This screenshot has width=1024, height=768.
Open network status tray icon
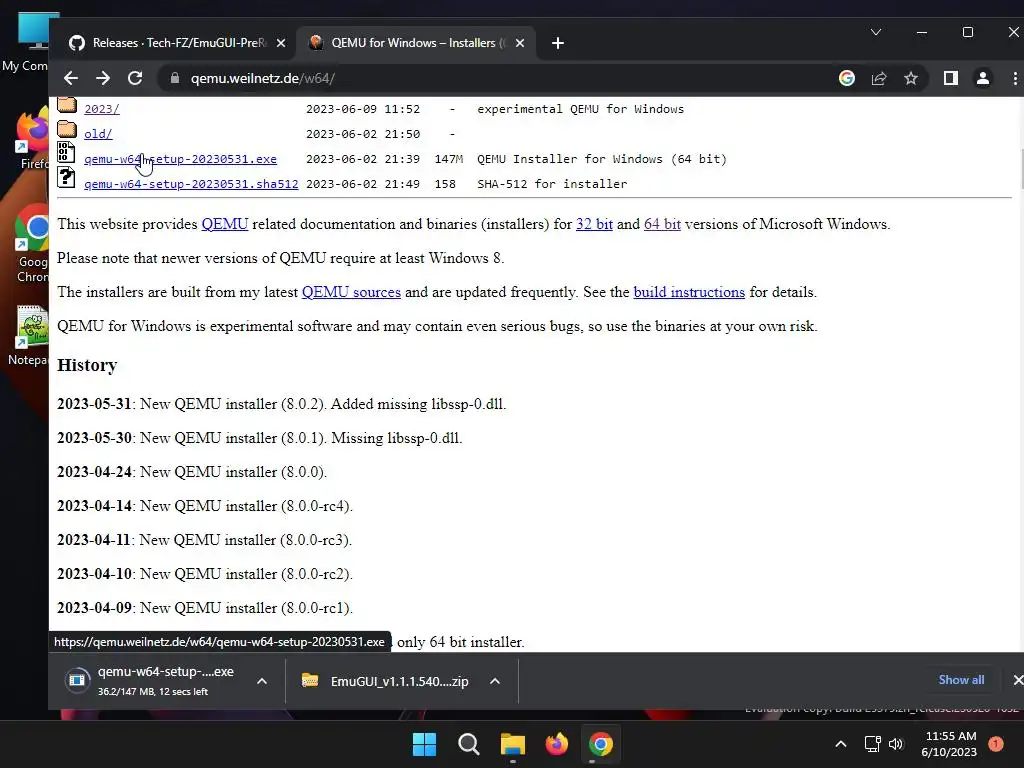tap(872, 744)
